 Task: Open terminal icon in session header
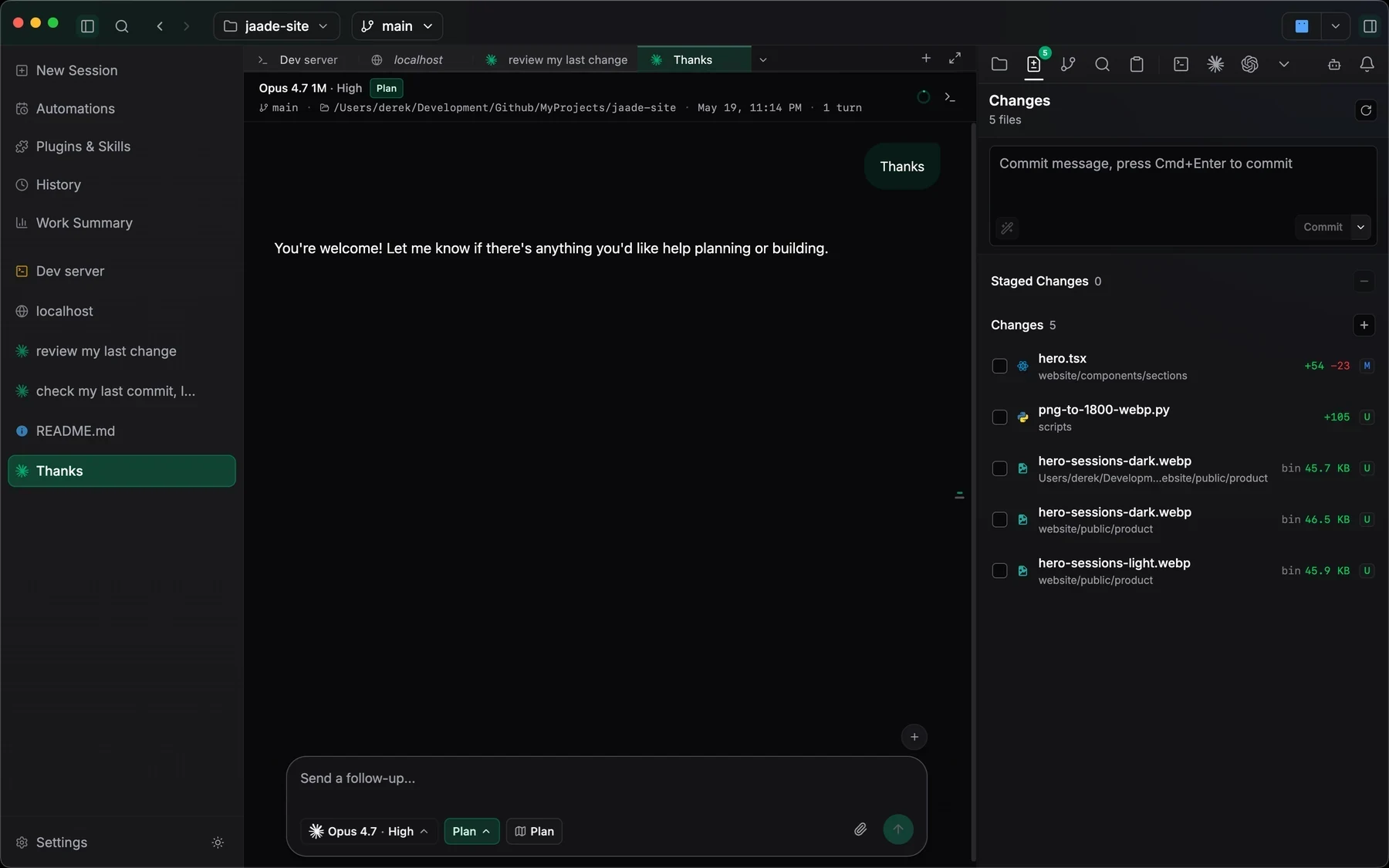pos(950,97)
